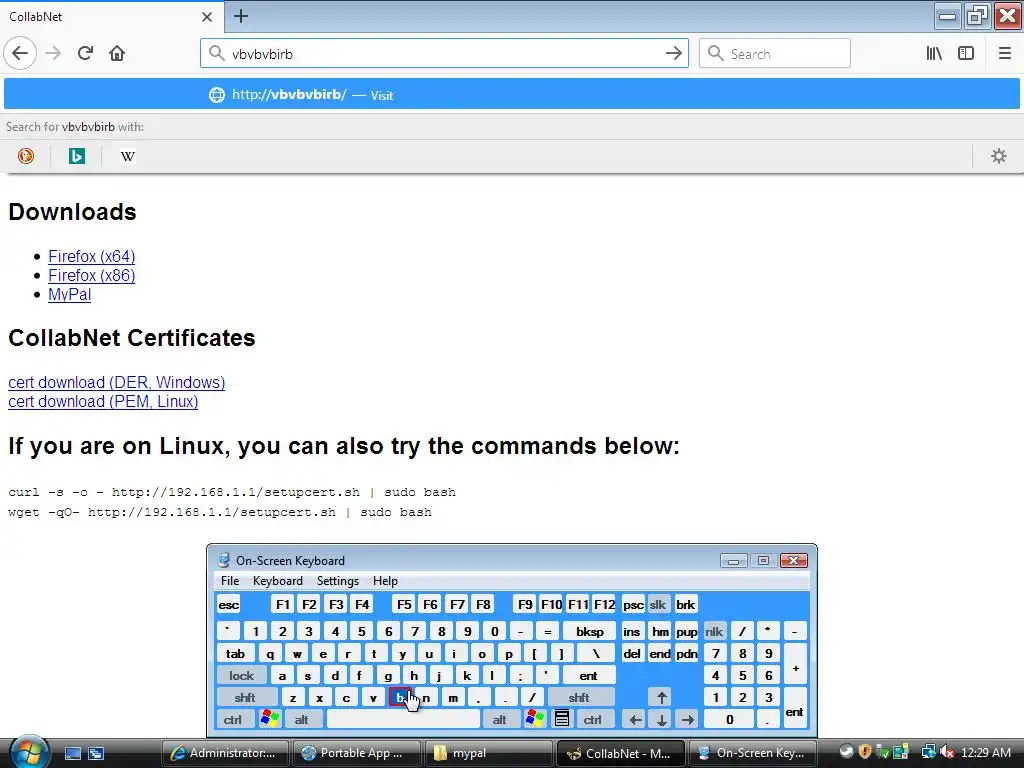Click the tab key on the on-screen keyboard
Screen dimensions: 1024x768
pyautogui.click(x=235, y=654)
